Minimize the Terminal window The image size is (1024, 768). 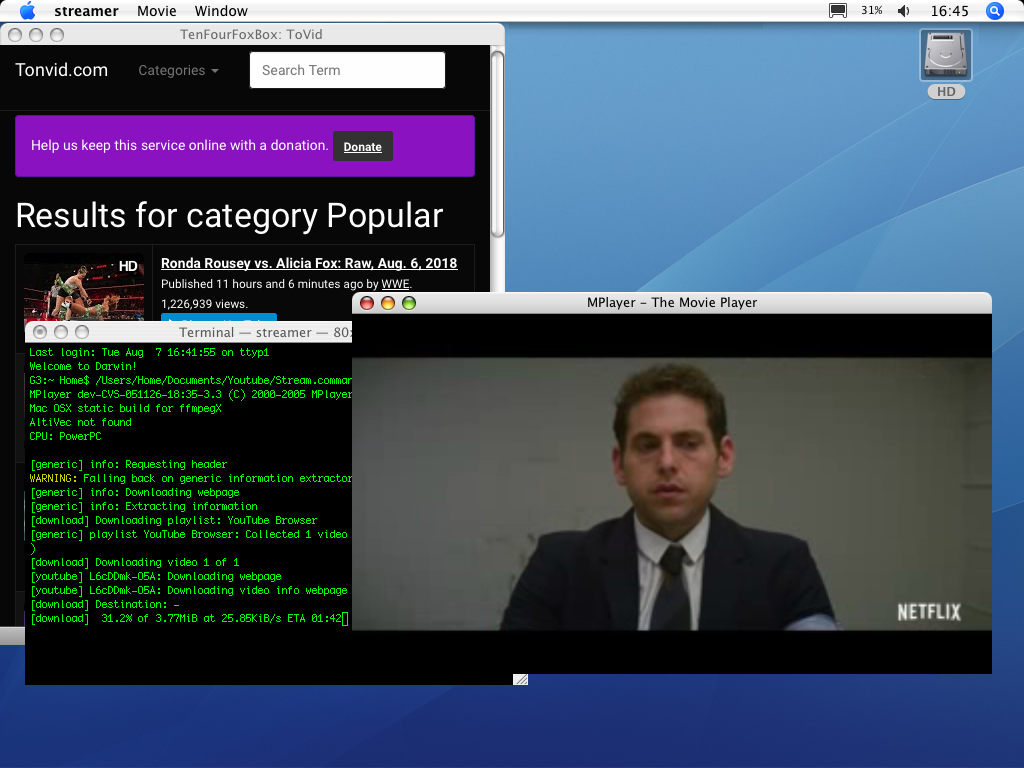pyautogui.click(x=61, y=332)
